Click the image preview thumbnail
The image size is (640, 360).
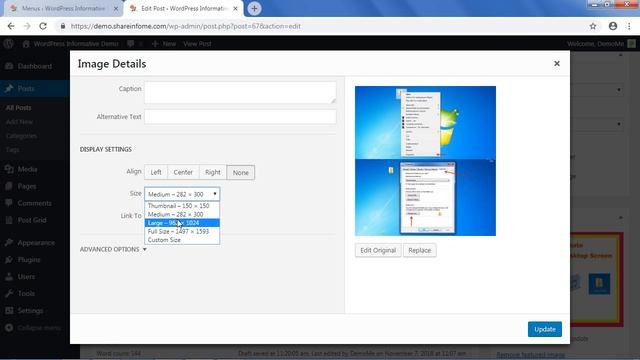click(x=425, y=161)
